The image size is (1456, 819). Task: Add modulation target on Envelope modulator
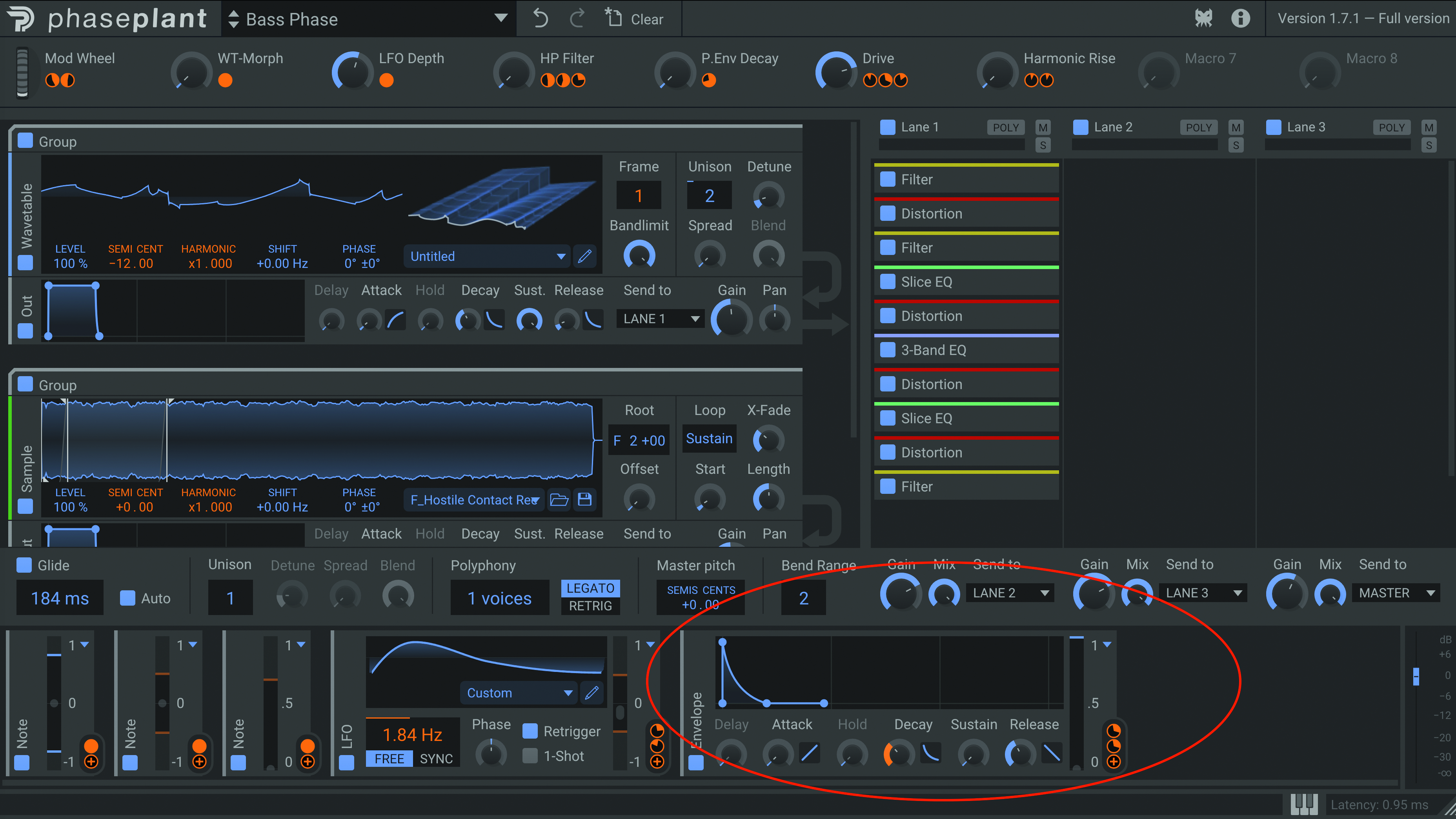pyautogui.click(x=1114, y=762)
